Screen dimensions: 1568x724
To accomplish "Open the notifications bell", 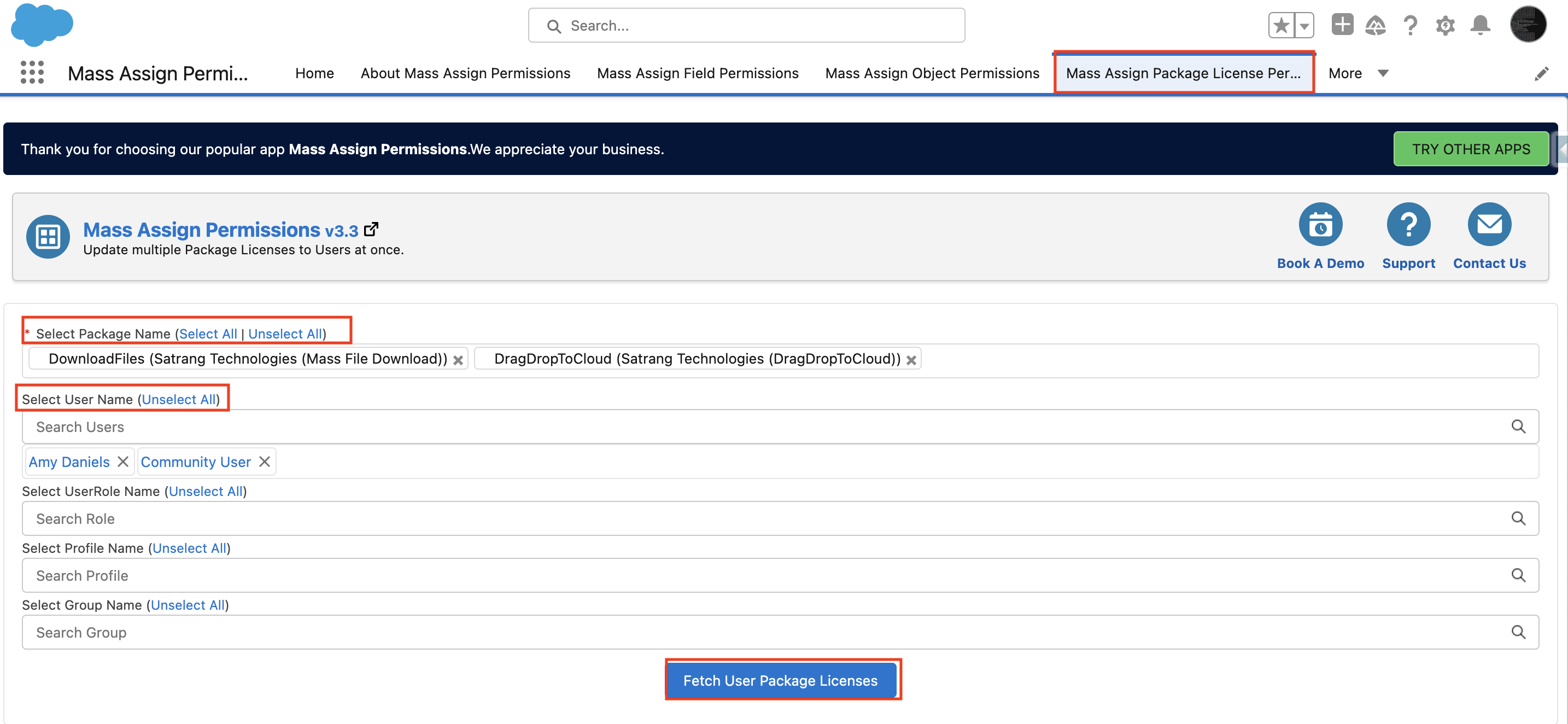I will [x=1480, y=26].
